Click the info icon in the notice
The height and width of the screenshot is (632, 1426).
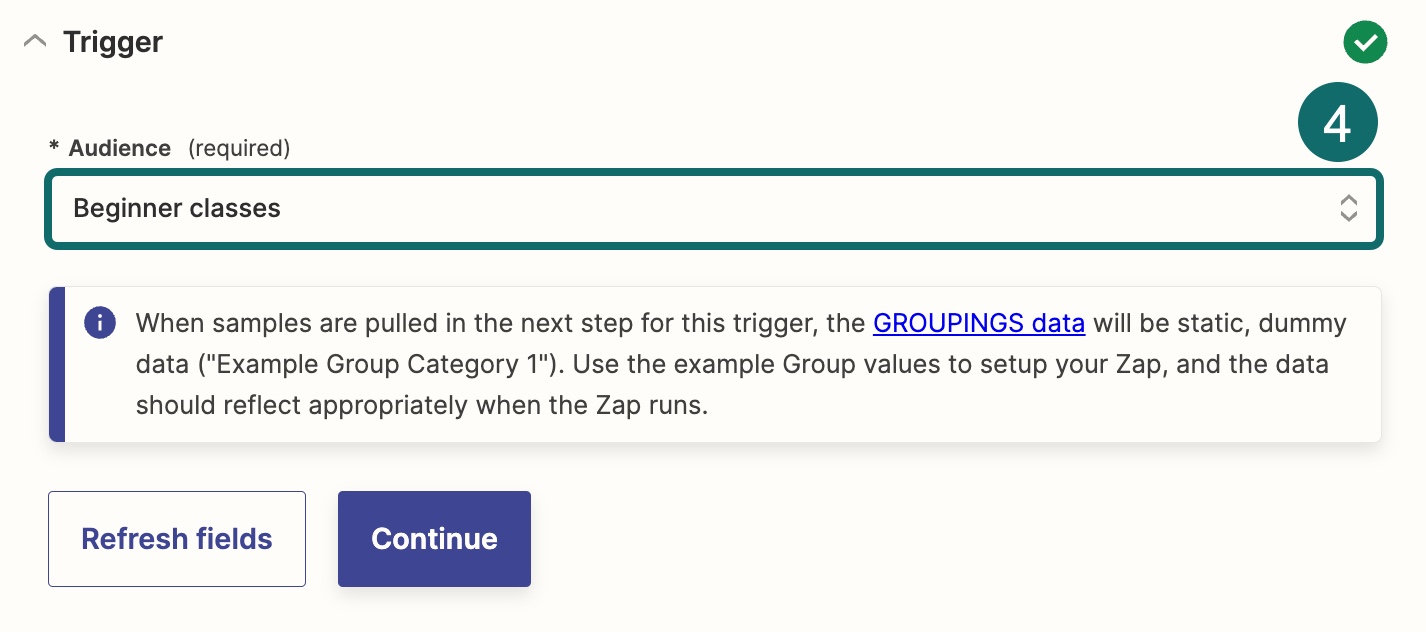pos(100,324)
